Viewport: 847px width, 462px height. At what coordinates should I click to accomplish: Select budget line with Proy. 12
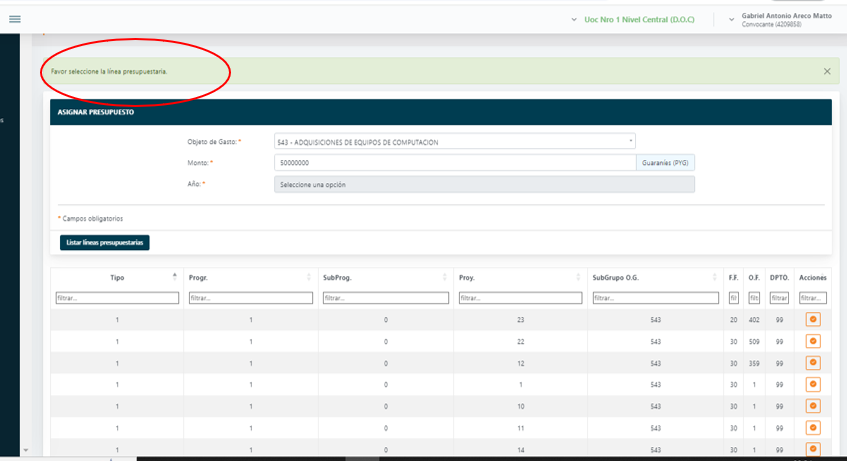(x=813, y=363)
